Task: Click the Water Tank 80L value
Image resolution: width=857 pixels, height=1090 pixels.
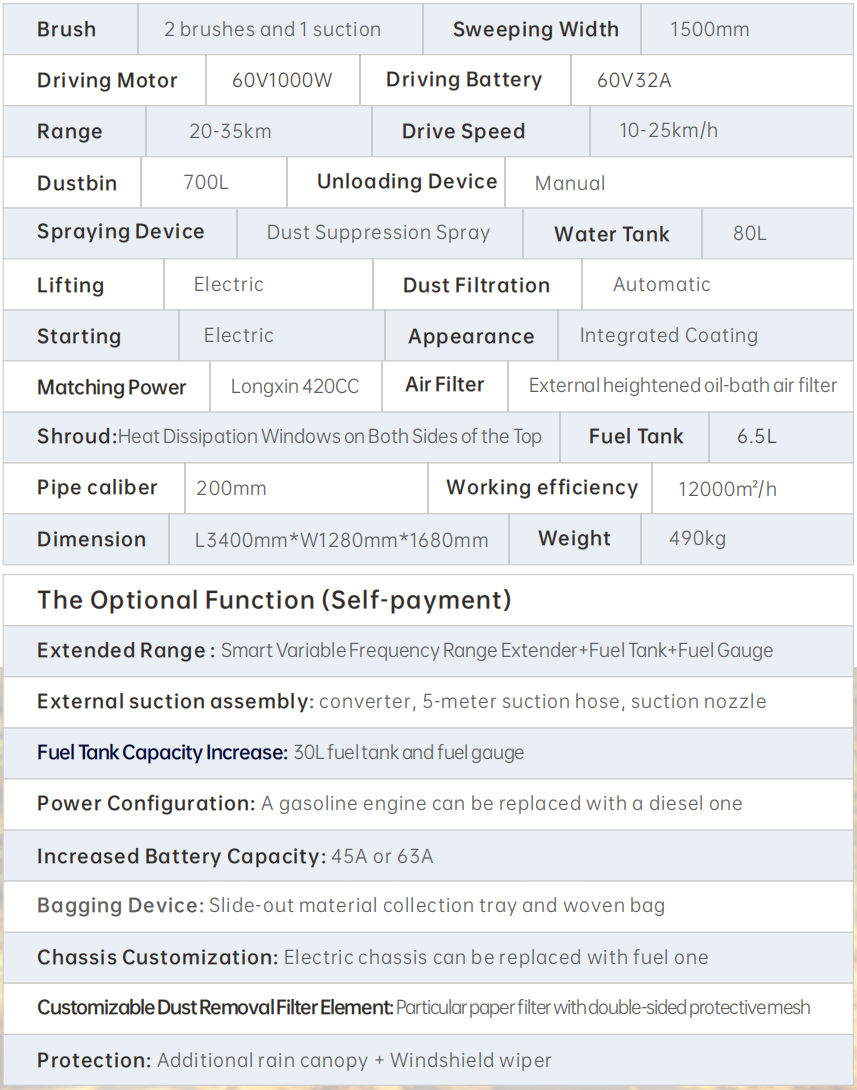Action: click(x=750, y=234)
